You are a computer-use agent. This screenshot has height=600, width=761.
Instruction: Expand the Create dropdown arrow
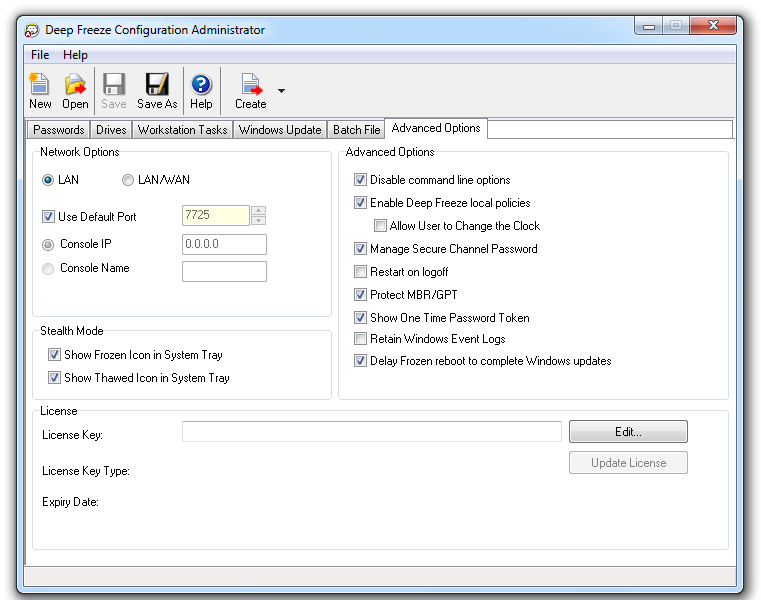tap(281, 91)
